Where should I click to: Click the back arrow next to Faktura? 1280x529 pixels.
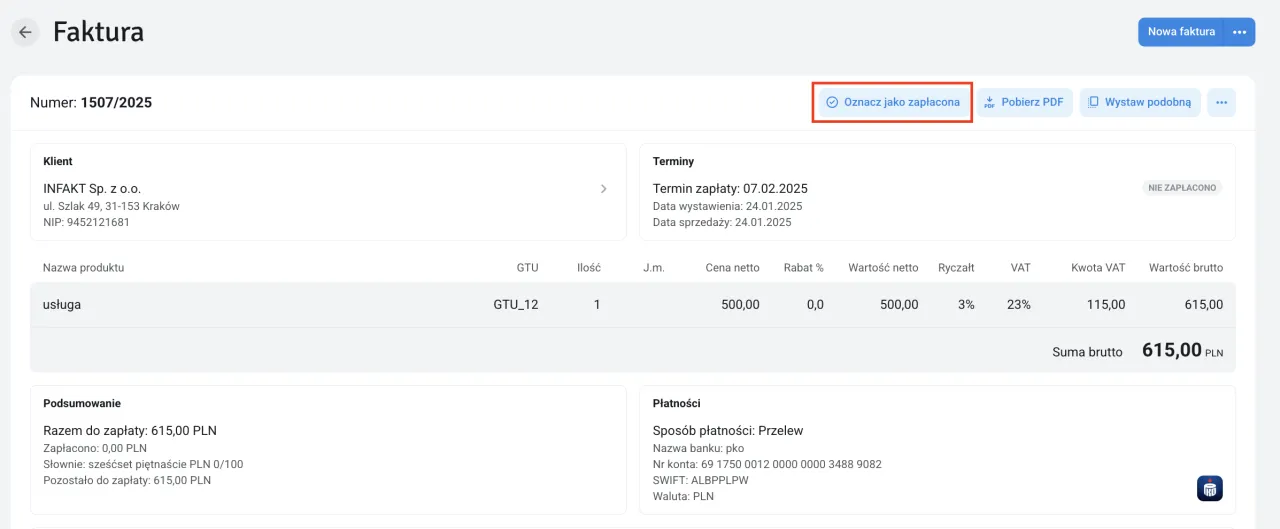click(26, 32)
